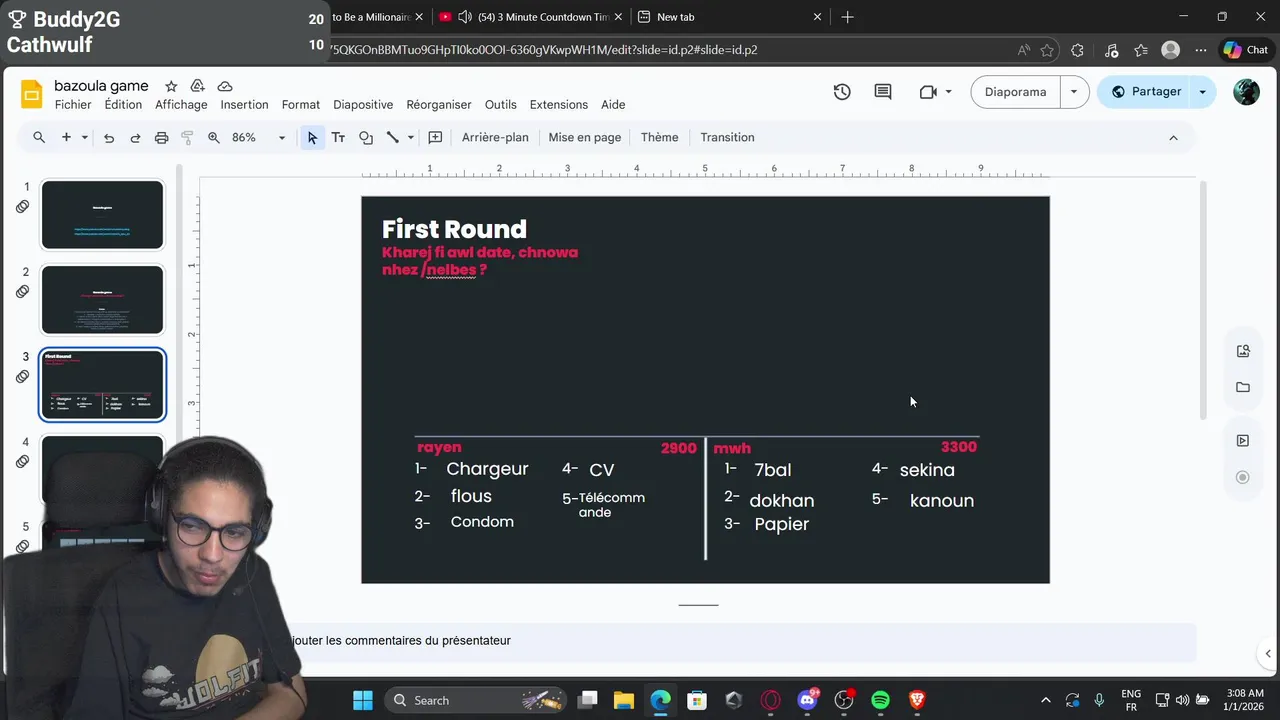
Task: Select slide 2 thumbnail
Action: pyautogui.click(x=102, y=300)
